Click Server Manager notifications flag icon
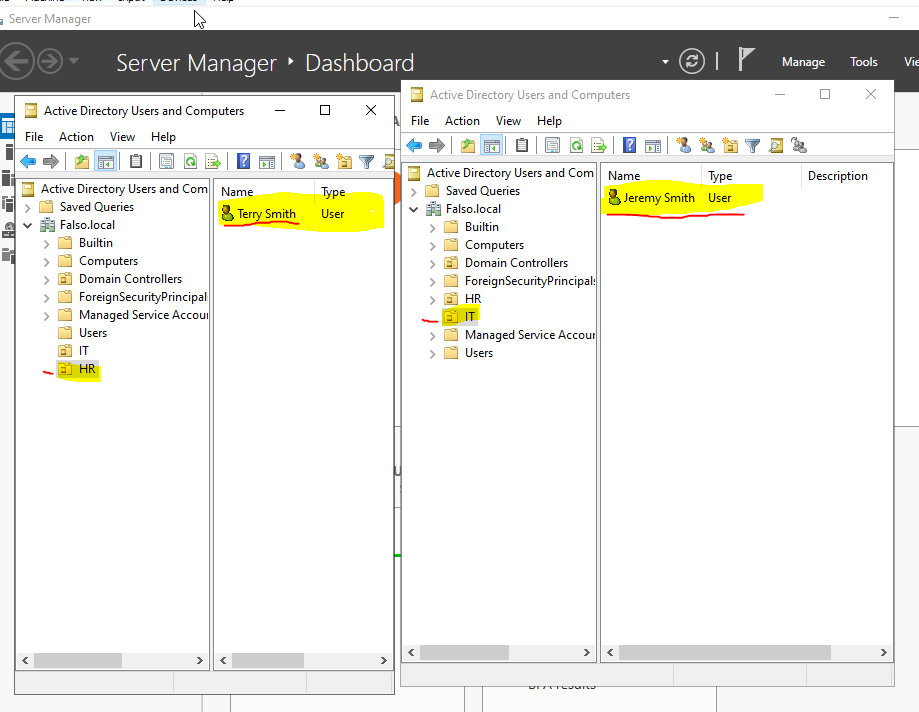919x712 pixels. [x=746, y=59]
